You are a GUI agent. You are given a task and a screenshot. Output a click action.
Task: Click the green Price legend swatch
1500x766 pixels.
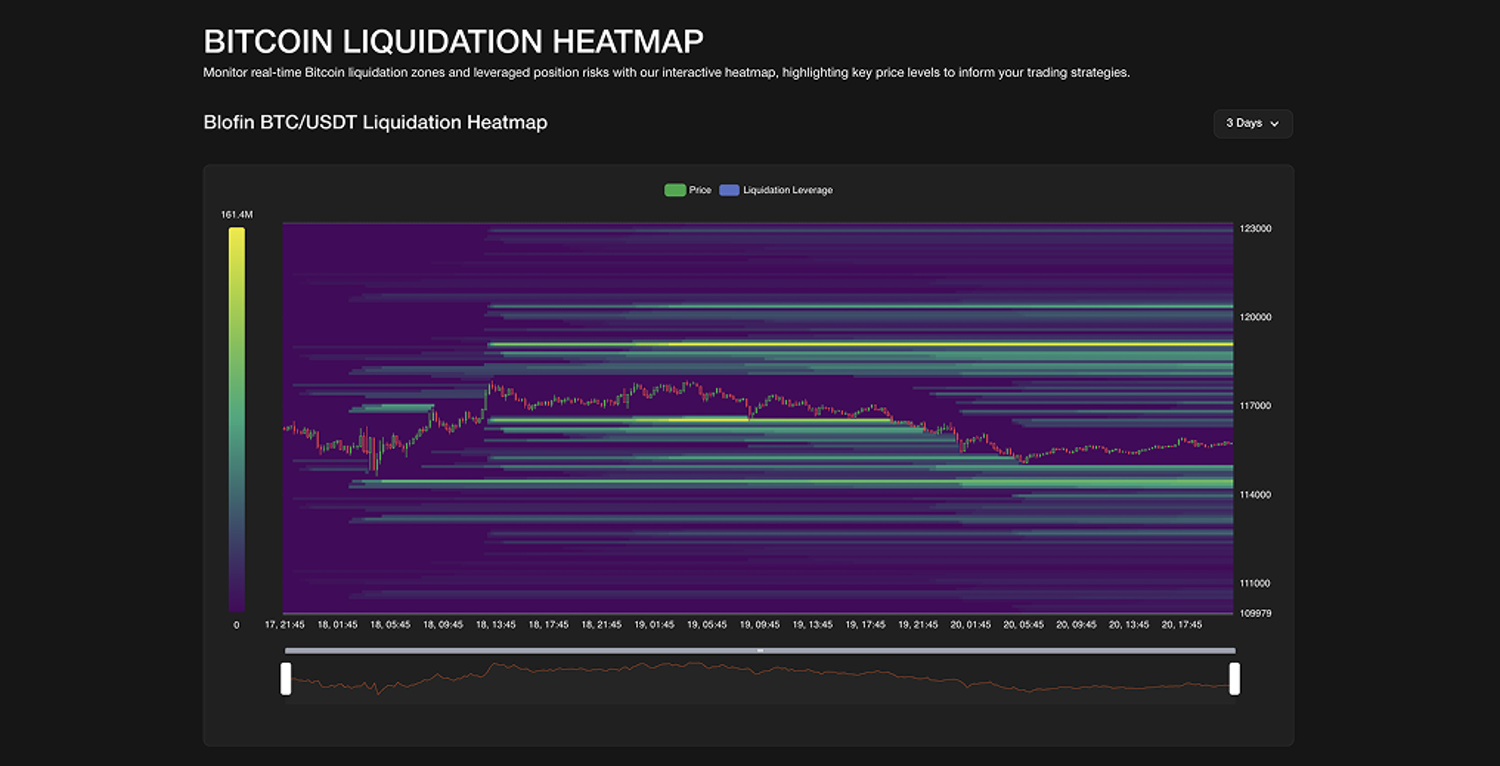(674, 189)
